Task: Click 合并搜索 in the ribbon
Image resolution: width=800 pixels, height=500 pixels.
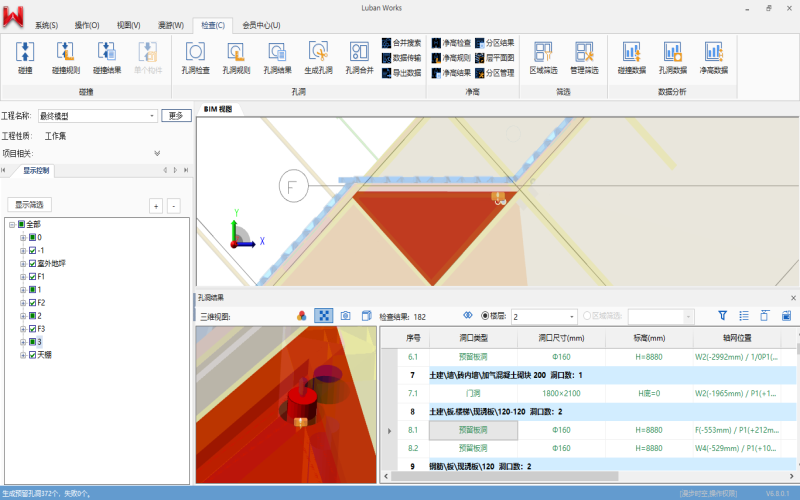Action: [402, 43]
